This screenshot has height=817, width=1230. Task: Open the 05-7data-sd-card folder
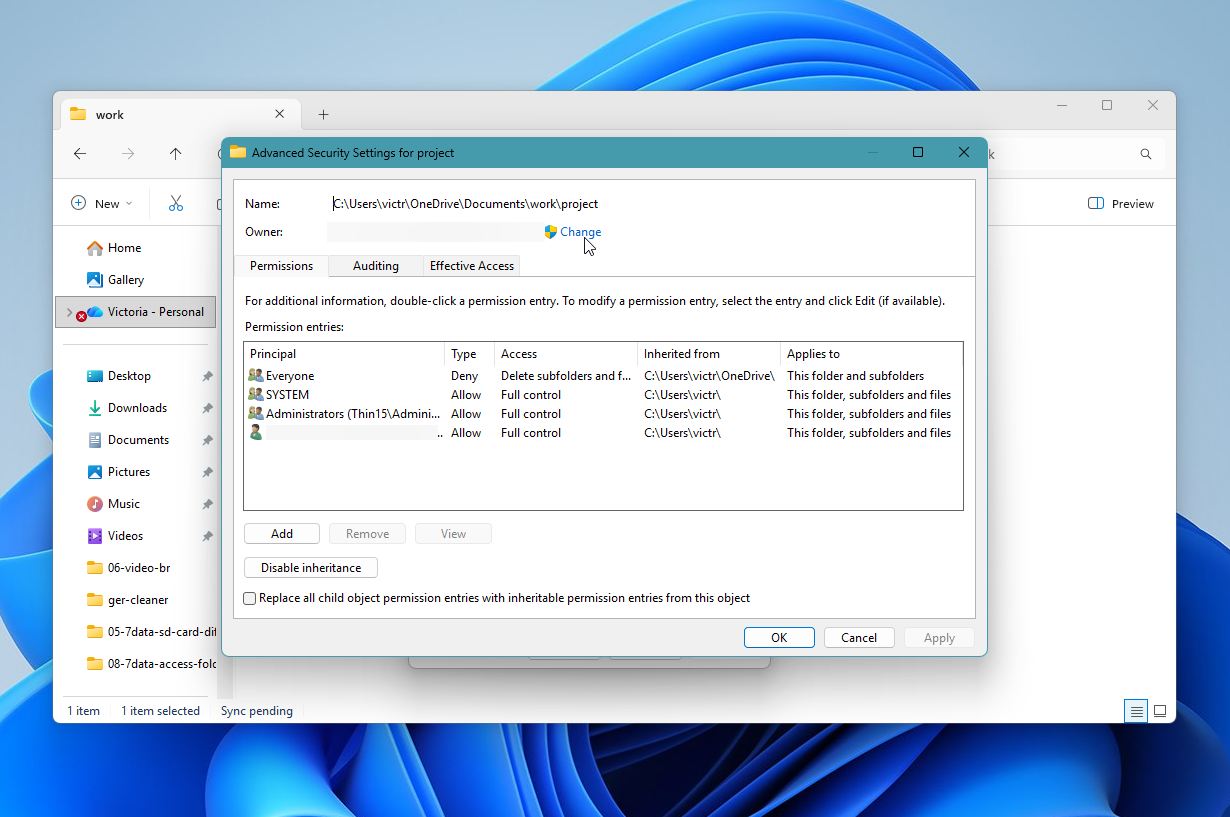(151, 632)
